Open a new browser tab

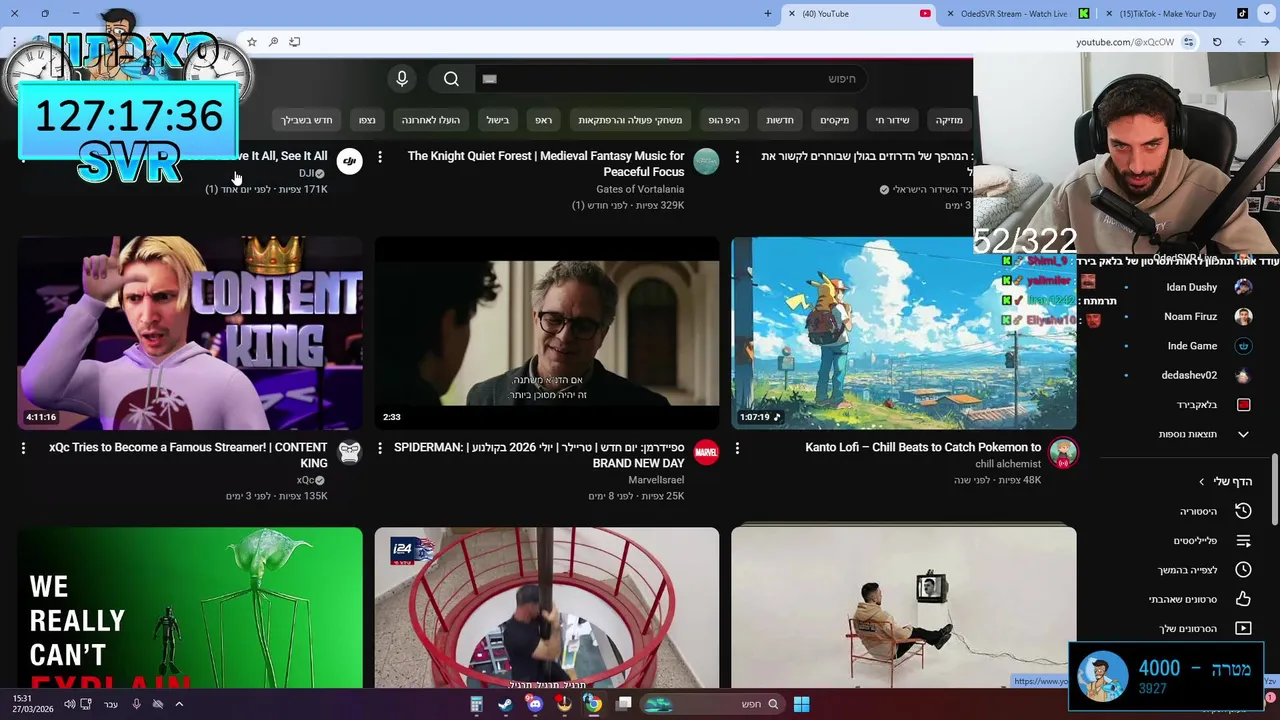click(768, 13)
